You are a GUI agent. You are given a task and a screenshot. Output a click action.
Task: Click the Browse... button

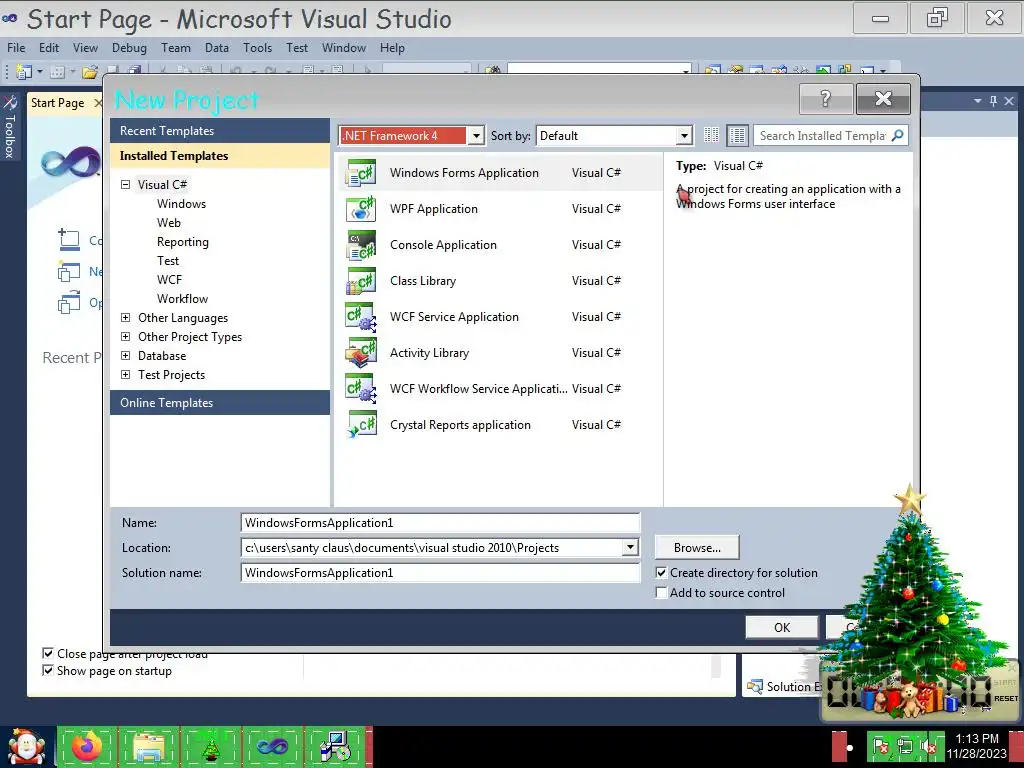(697, 548)
